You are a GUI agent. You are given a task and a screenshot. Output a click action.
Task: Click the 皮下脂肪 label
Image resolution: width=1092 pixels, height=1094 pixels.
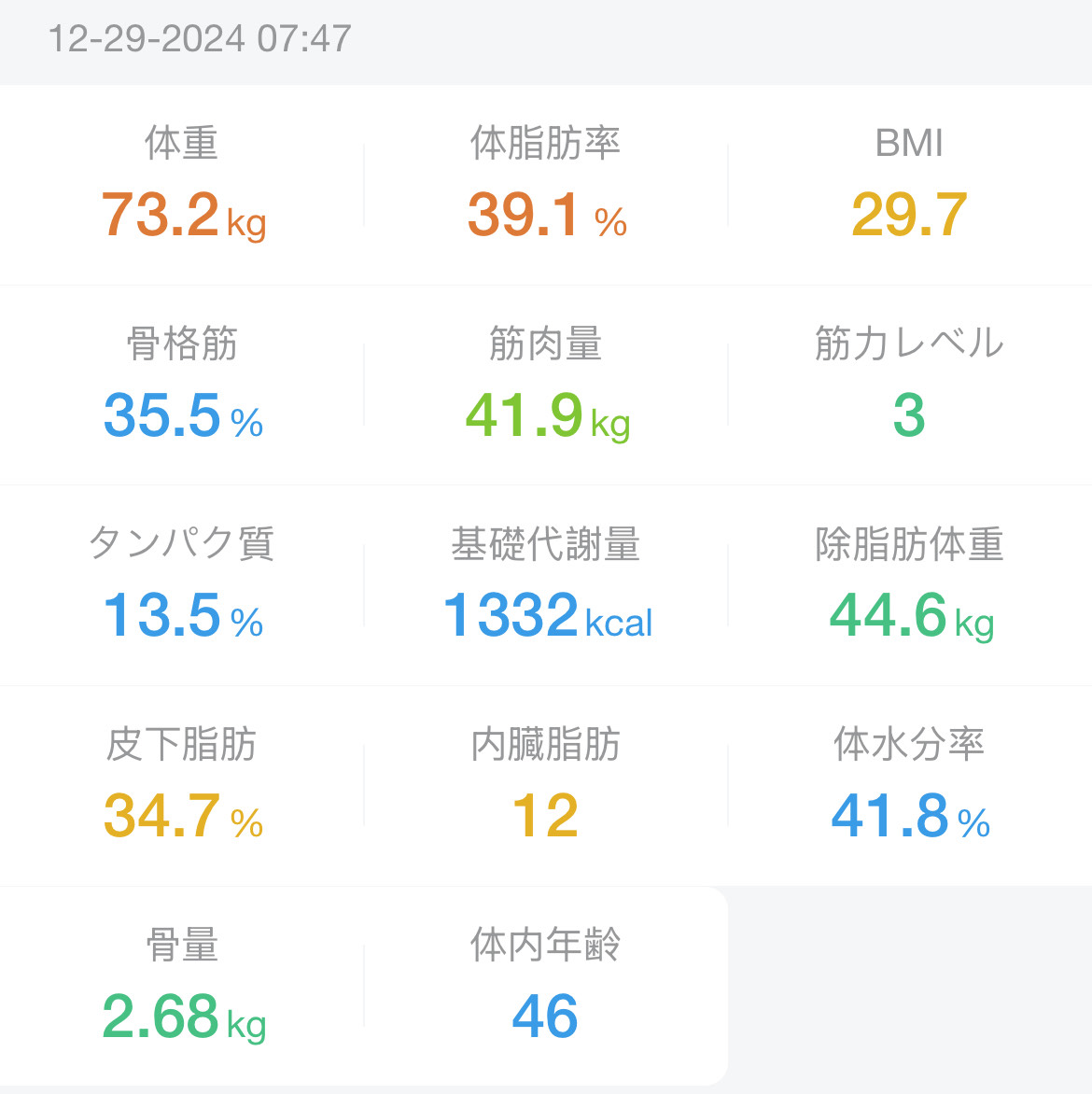(181, 744)
